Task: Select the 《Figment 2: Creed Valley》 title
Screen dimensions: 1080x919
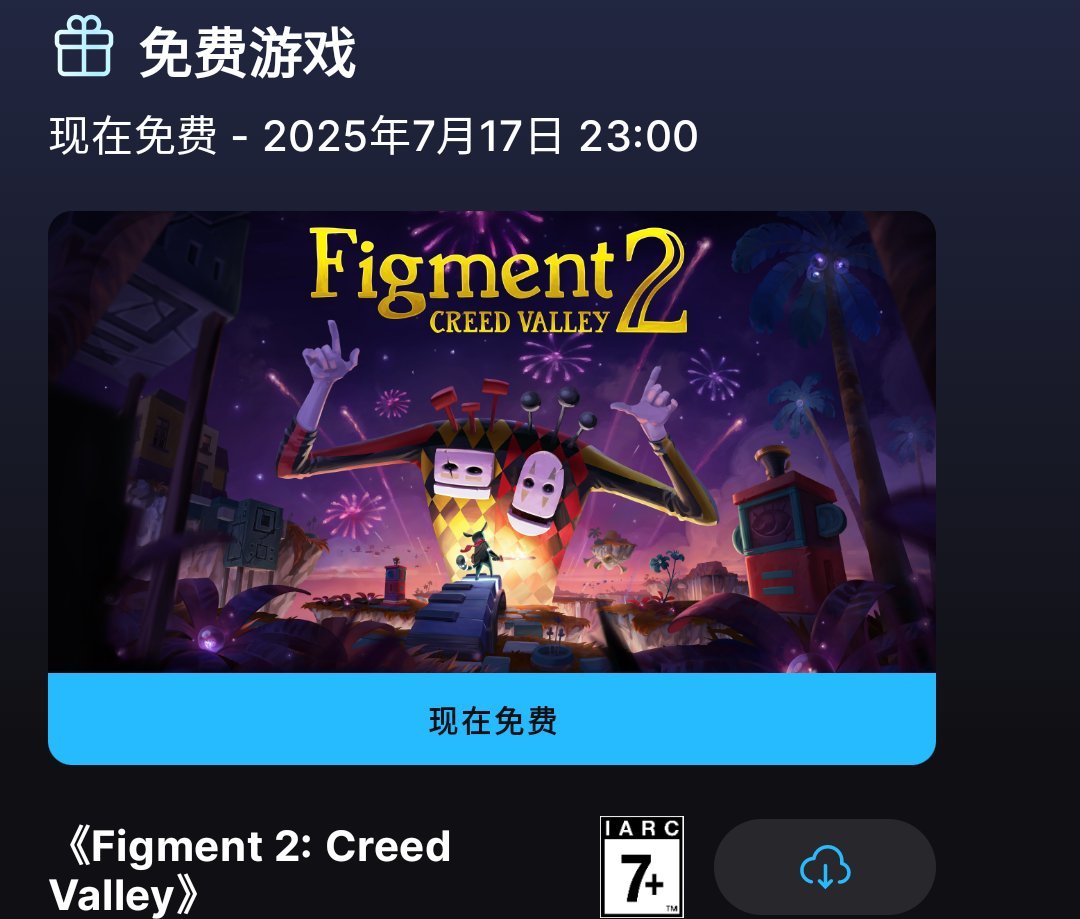Action: 249,870
